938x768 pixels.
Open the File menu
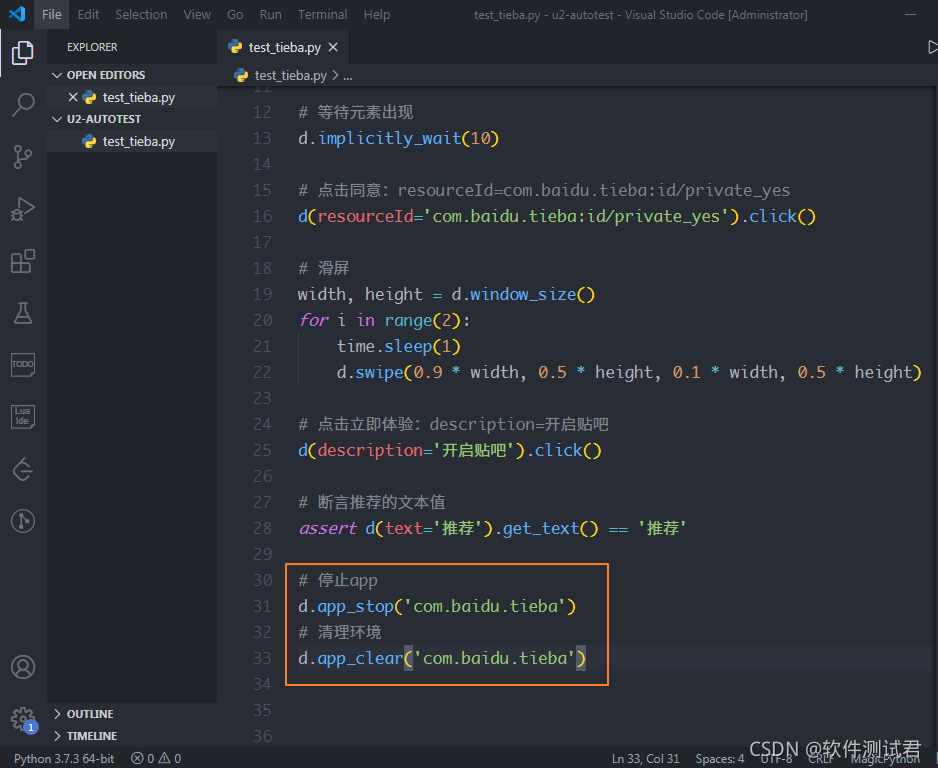click(x=51, y=14)
